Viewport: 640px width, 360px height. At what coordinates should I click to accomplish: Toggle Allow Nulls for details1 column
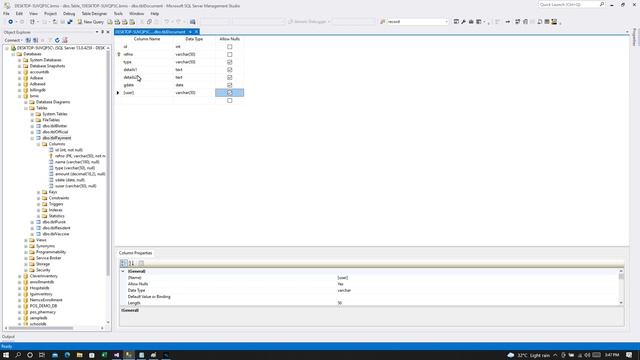click(229, 70)
